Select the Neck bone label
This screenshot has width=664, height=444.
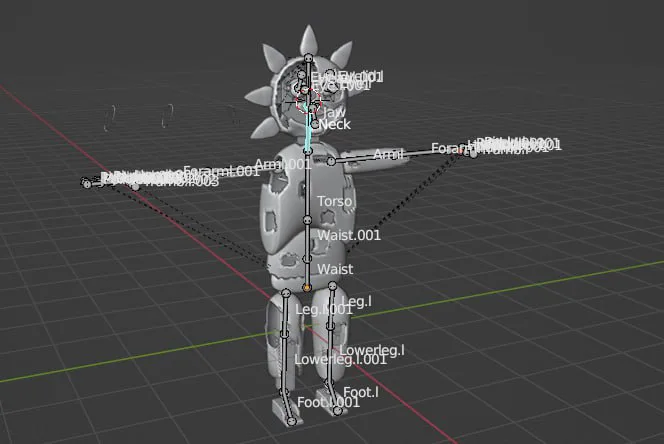click(x=335, y=124)
